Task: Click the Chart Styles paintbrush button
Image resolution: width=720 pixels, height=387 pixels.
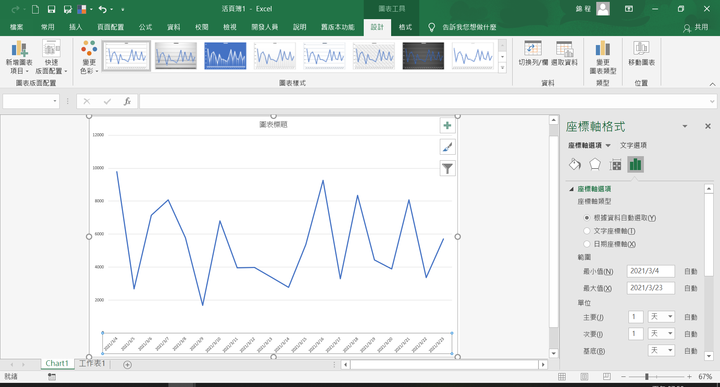Action: 447,147
